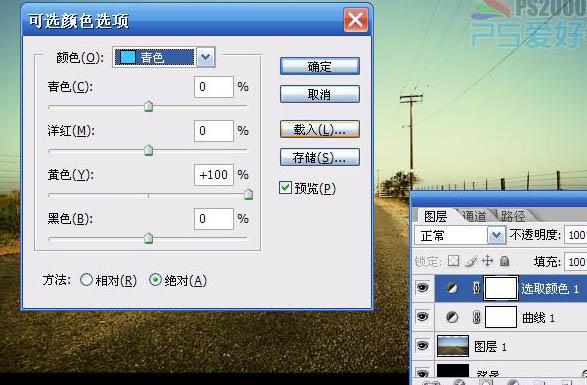Hide the 选取颜色 1 layer with eye icon
The height and width of the screenshot is (385, 587).
pos(423,288)
